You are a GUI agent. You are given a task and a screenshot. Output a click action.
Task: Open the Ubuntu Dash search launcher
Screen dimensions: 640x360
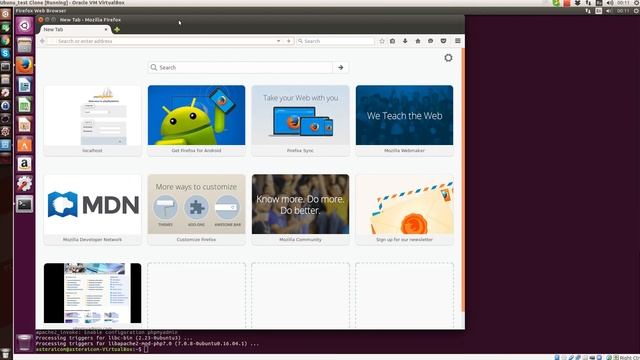(x=24, y=25)
